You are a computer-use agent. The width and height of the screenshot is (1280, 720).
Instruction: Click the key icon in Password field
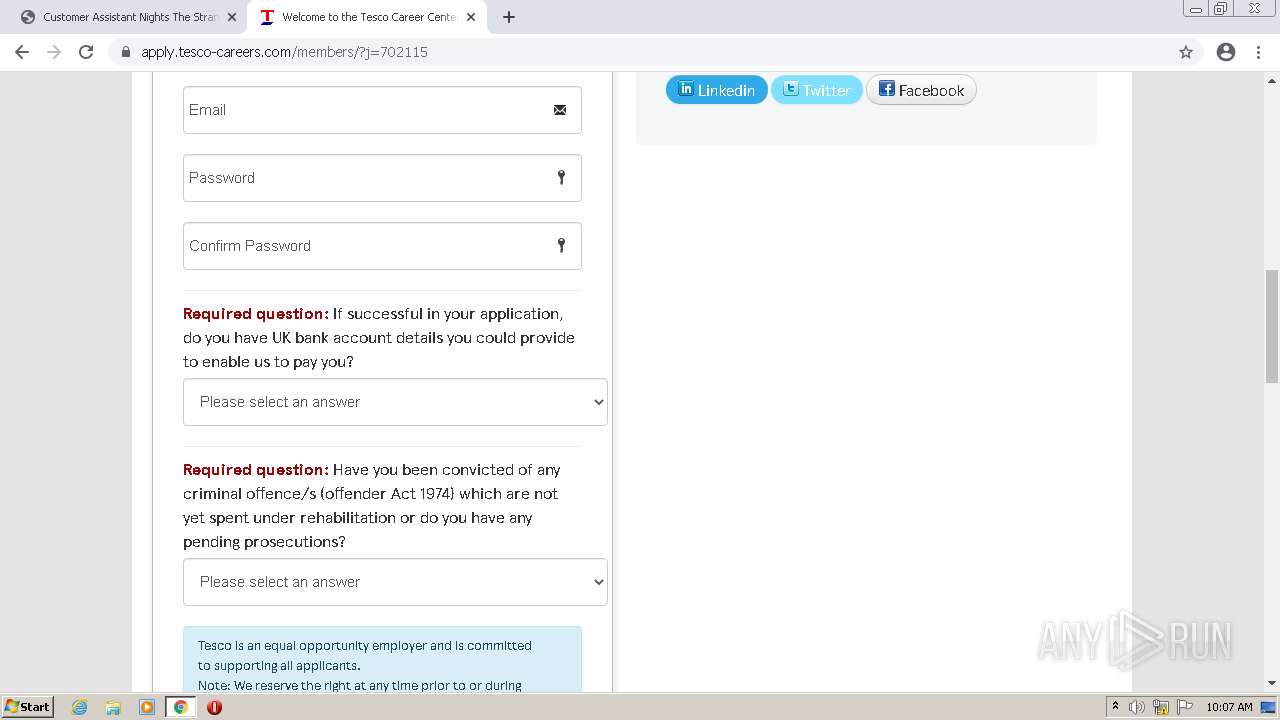561,177
